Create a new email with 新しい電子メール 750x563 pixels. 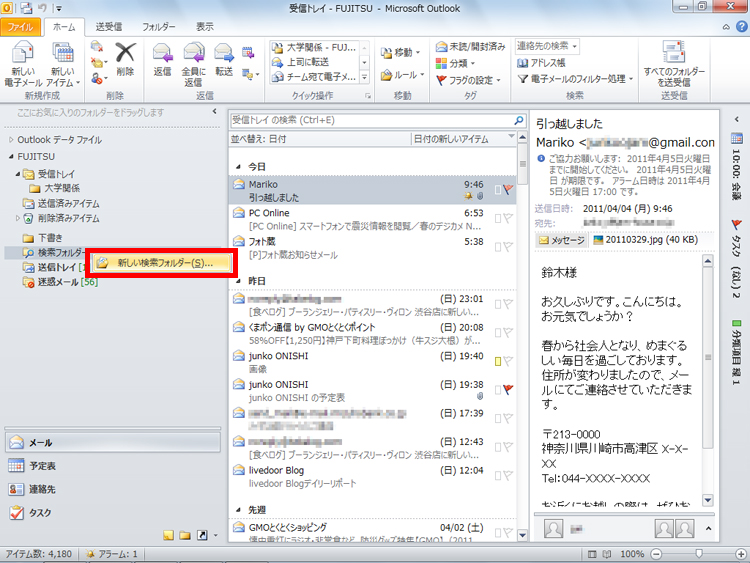pos(23,65)
